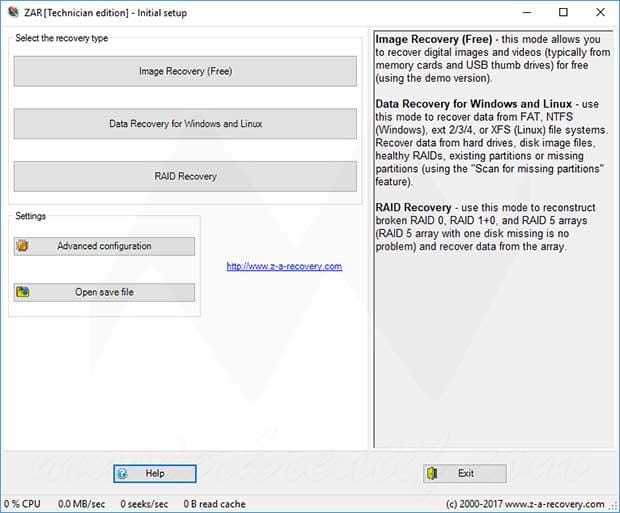
Task: Exit the ZAR application
Action: point(465,473)
